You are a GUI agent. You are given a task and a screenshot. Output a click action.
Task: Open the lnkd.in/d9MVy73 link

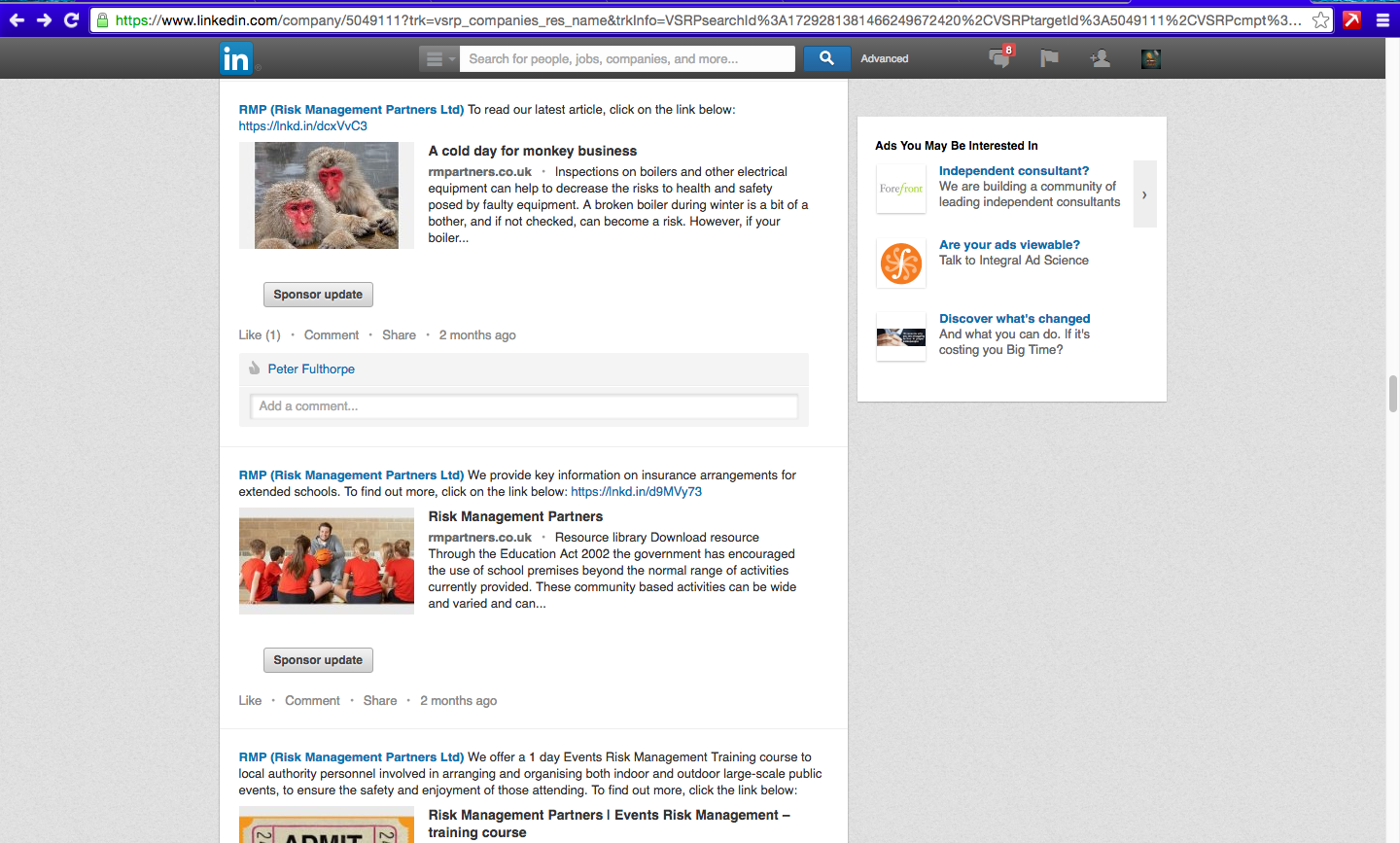(636, 492)
